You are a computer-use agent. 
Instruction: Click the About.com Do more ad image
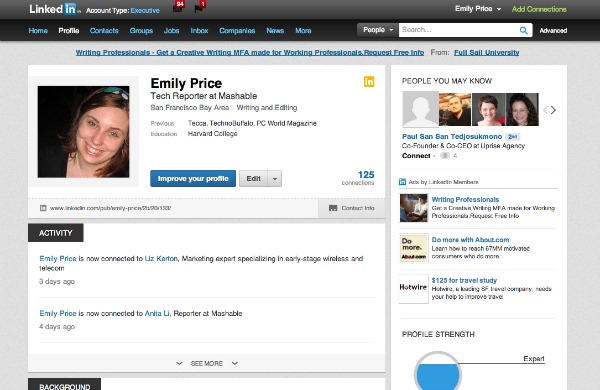413,248
